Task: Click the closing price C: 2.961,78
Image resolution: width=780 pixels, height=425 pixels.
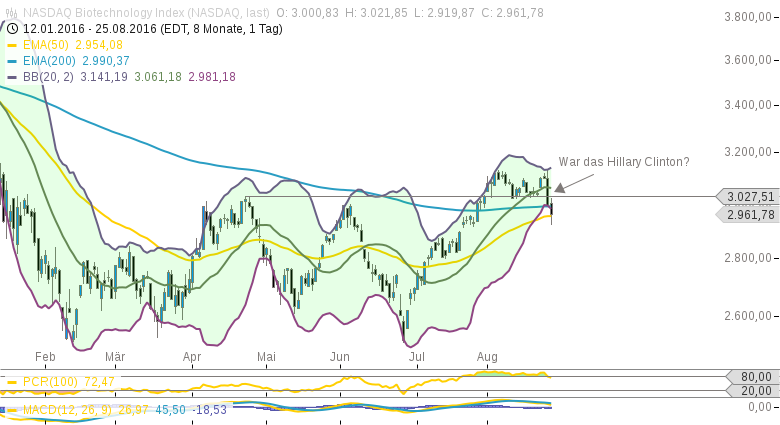Action: point(512,13)
